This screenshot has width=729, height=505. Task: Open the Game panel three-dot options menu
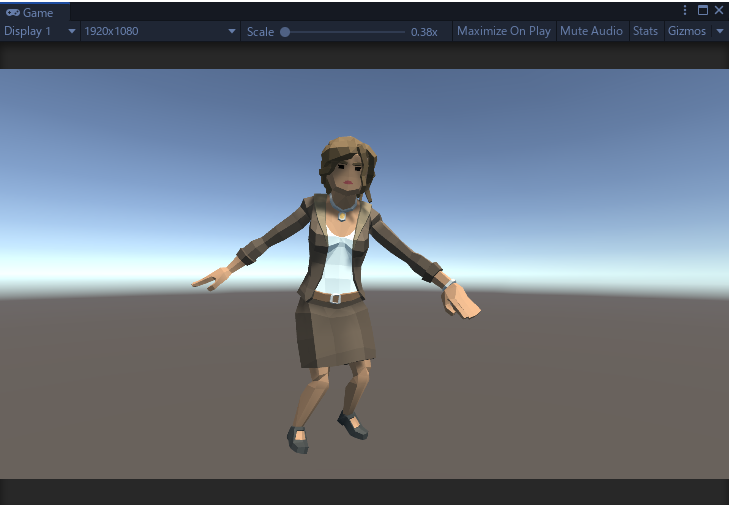(x=685, y=10)
